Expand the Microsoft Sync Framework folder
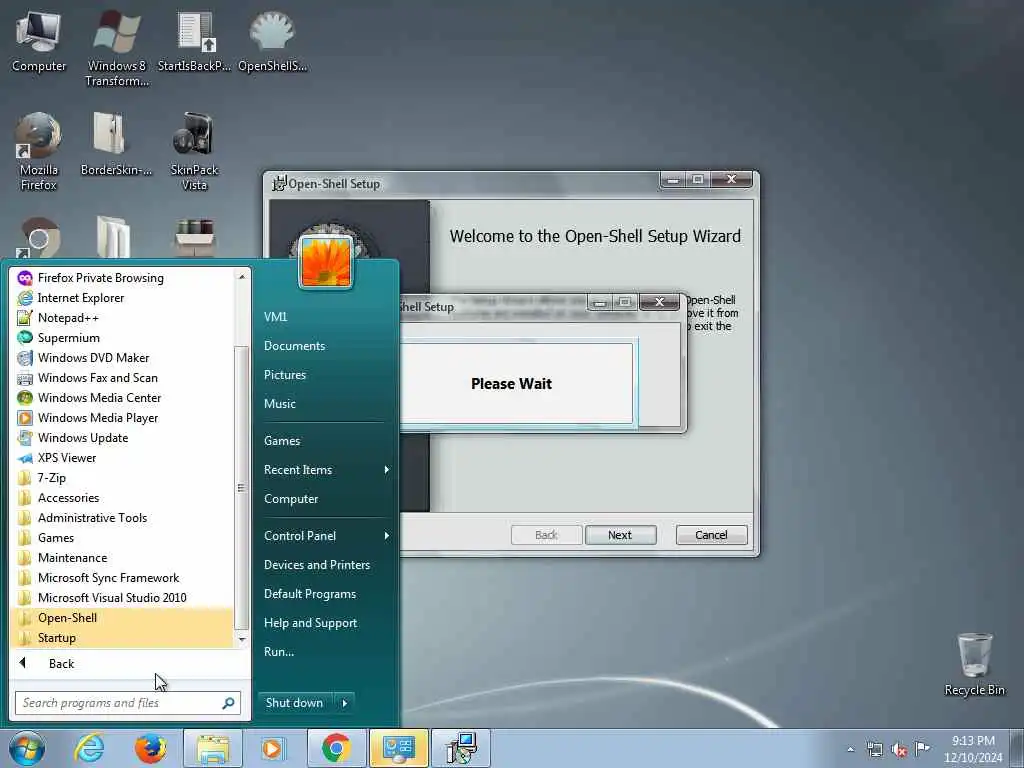The width and height of the screenshot is (1024, 768). pos(122,577)
